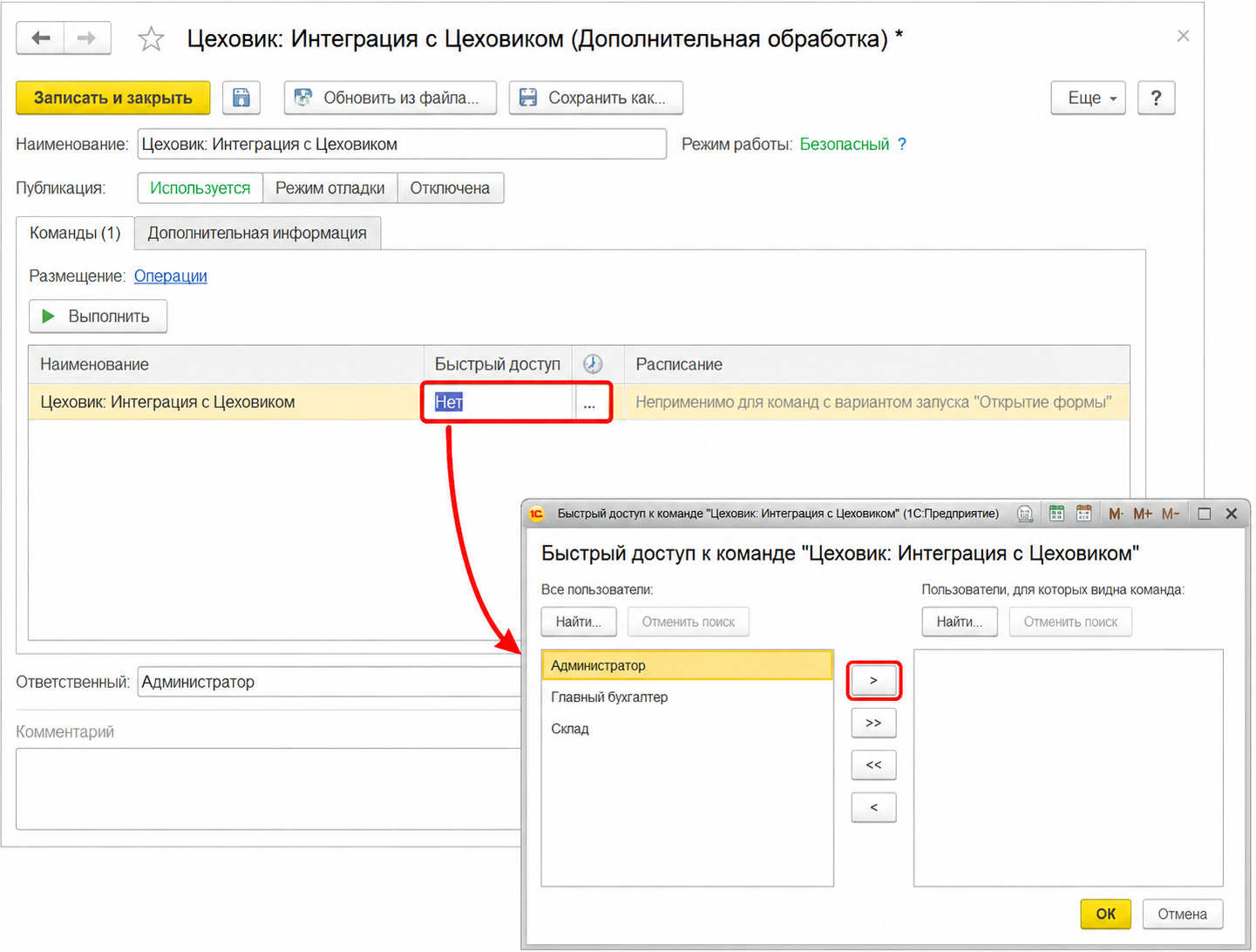The height and width of the screenshot is (952, 1256).
Task: Click Обновить из файла button
Action: [390, 98]
